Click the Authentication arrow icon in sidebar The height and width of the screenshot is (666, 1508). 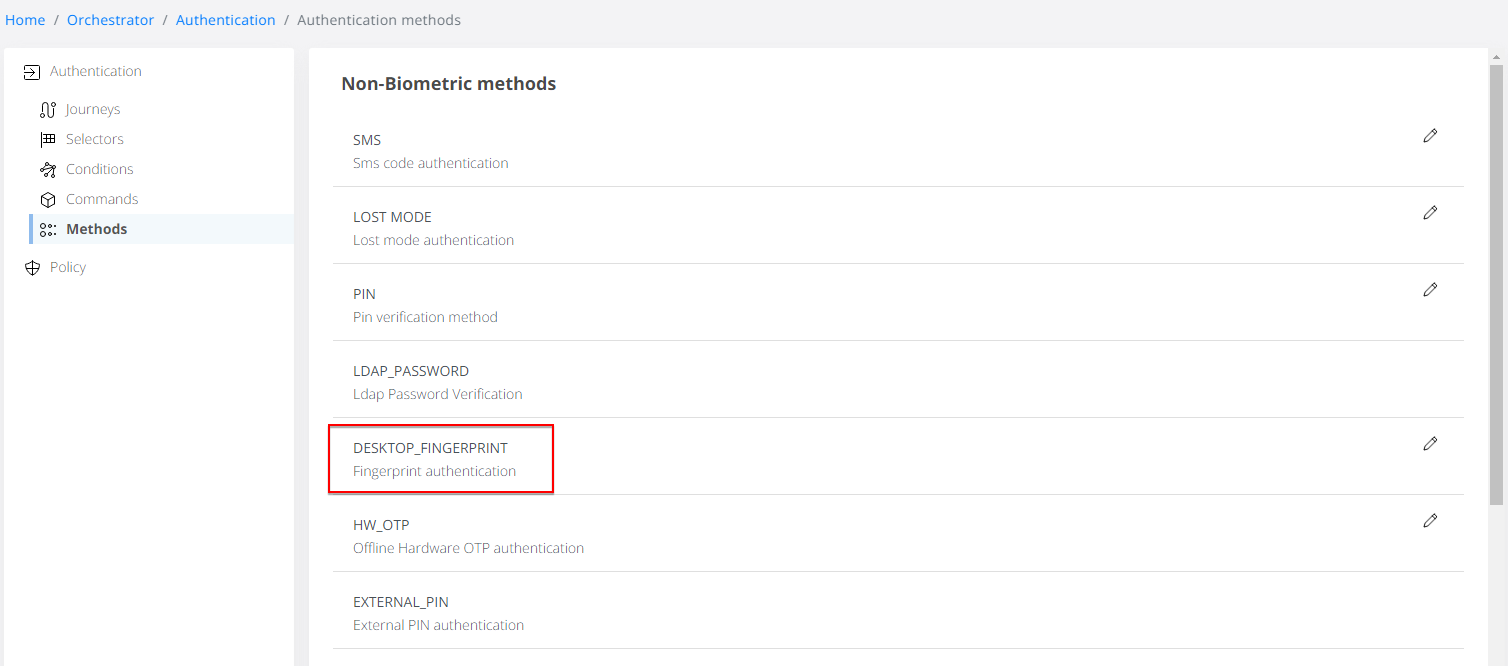(31, 71)
